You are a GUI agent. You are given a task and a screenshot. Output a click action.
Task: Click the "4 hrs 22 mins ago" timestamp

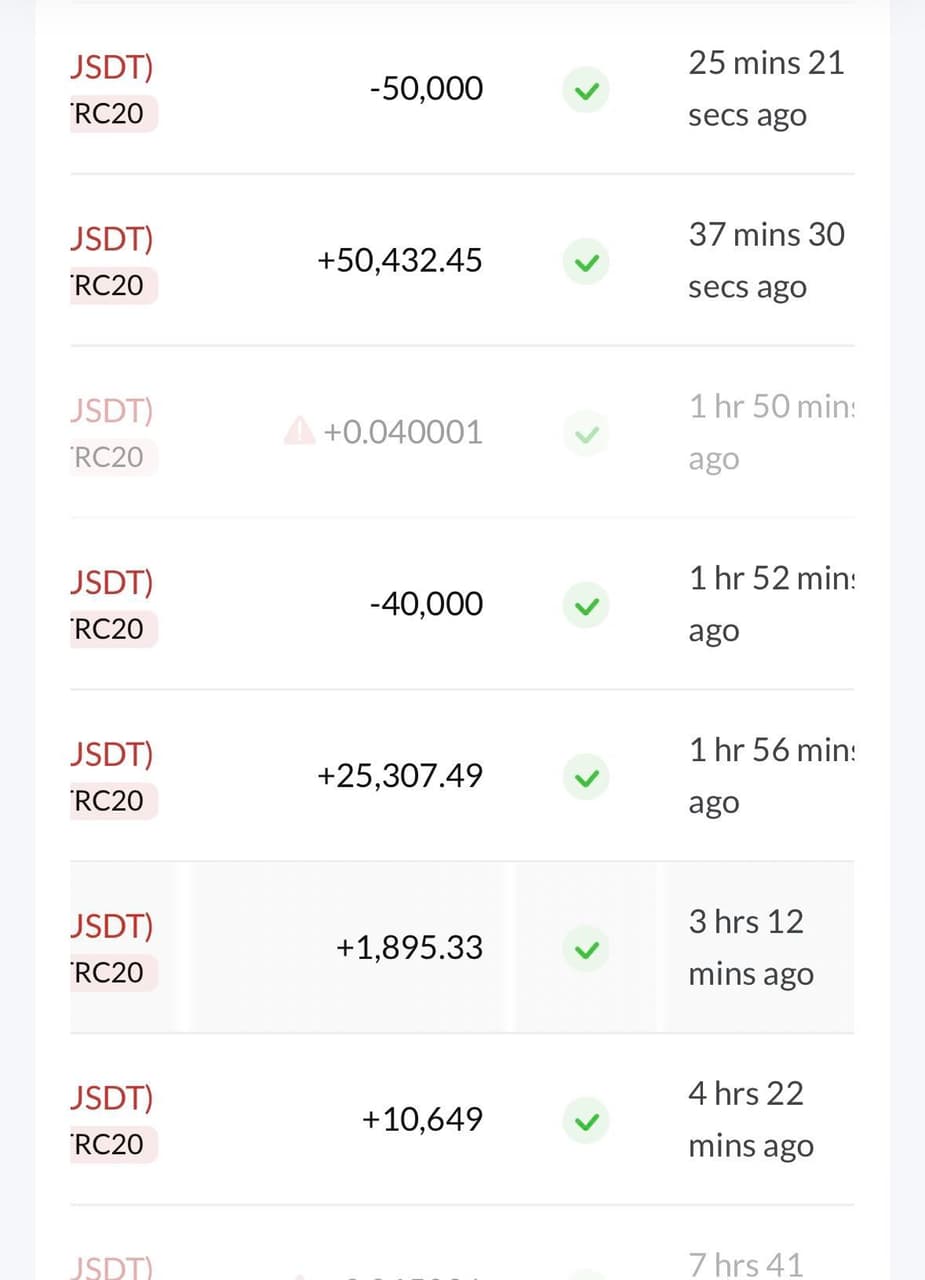(751, 1119)
